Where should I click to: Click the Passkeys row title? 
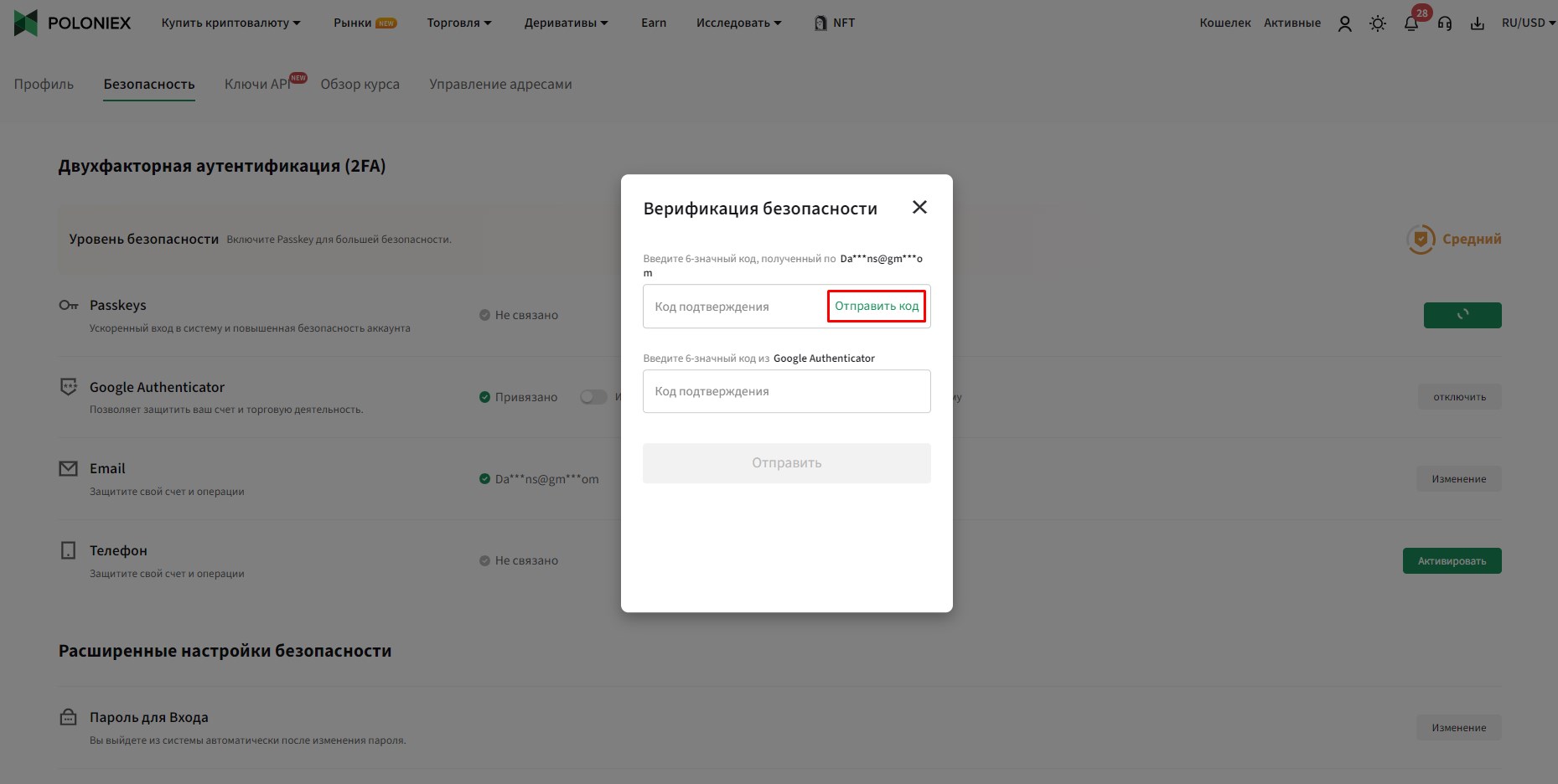pyautogui.click(x=118, y=305)
